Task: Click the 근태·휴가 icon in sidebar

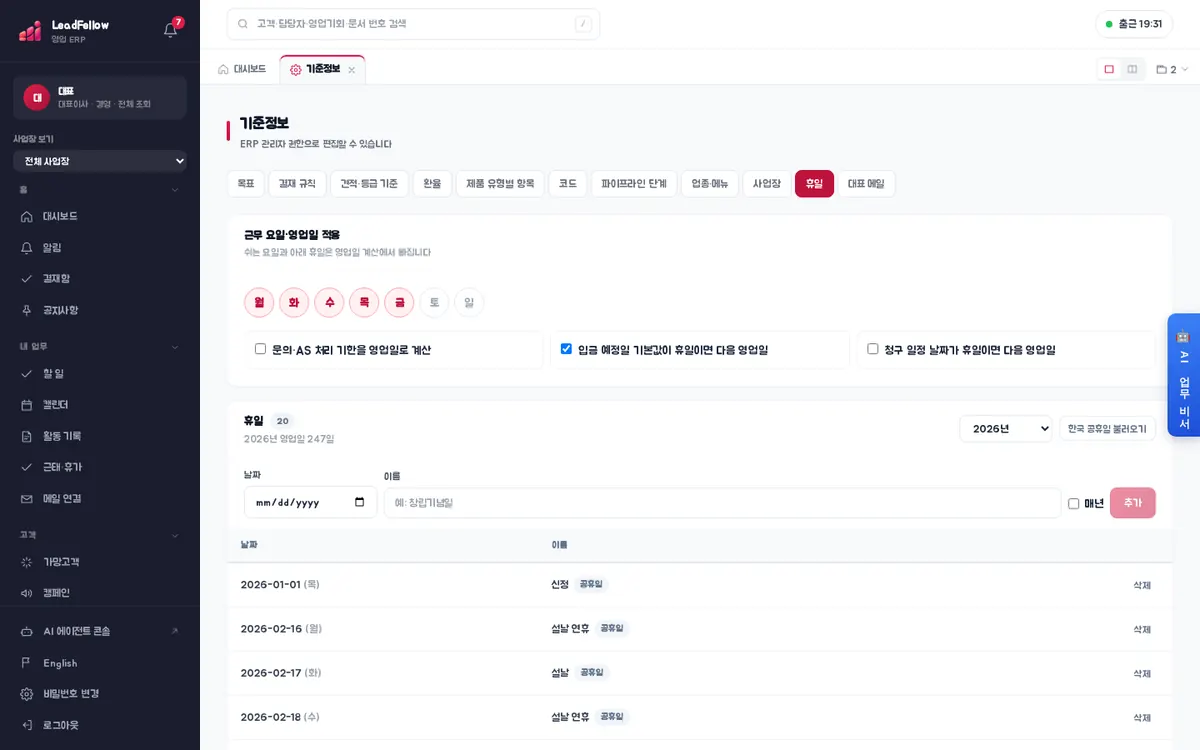Action: (x=27, y=467)
